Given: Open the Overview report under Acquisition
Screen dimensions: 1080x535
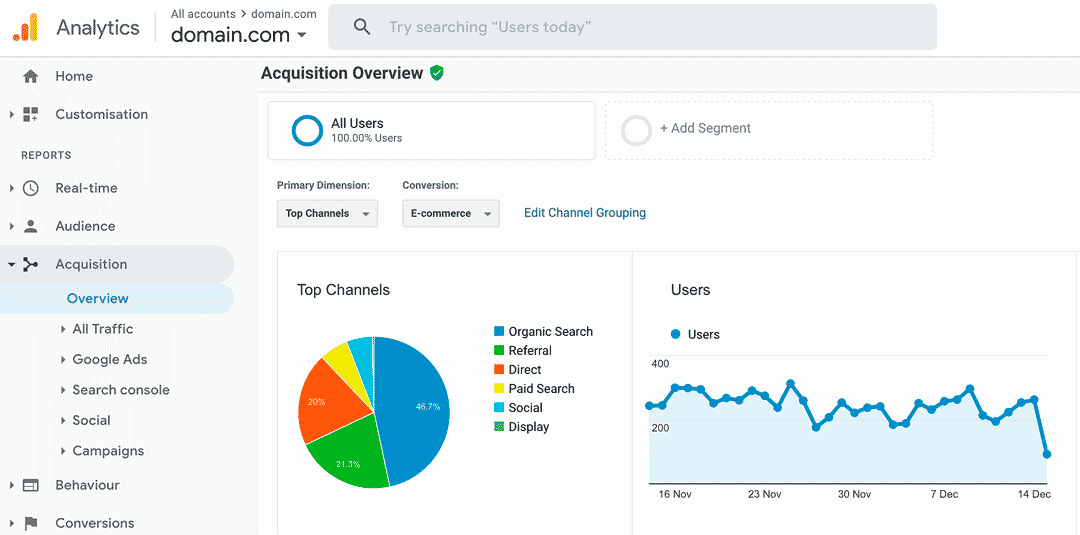Looking at the screenshot, I should point(97,298).
